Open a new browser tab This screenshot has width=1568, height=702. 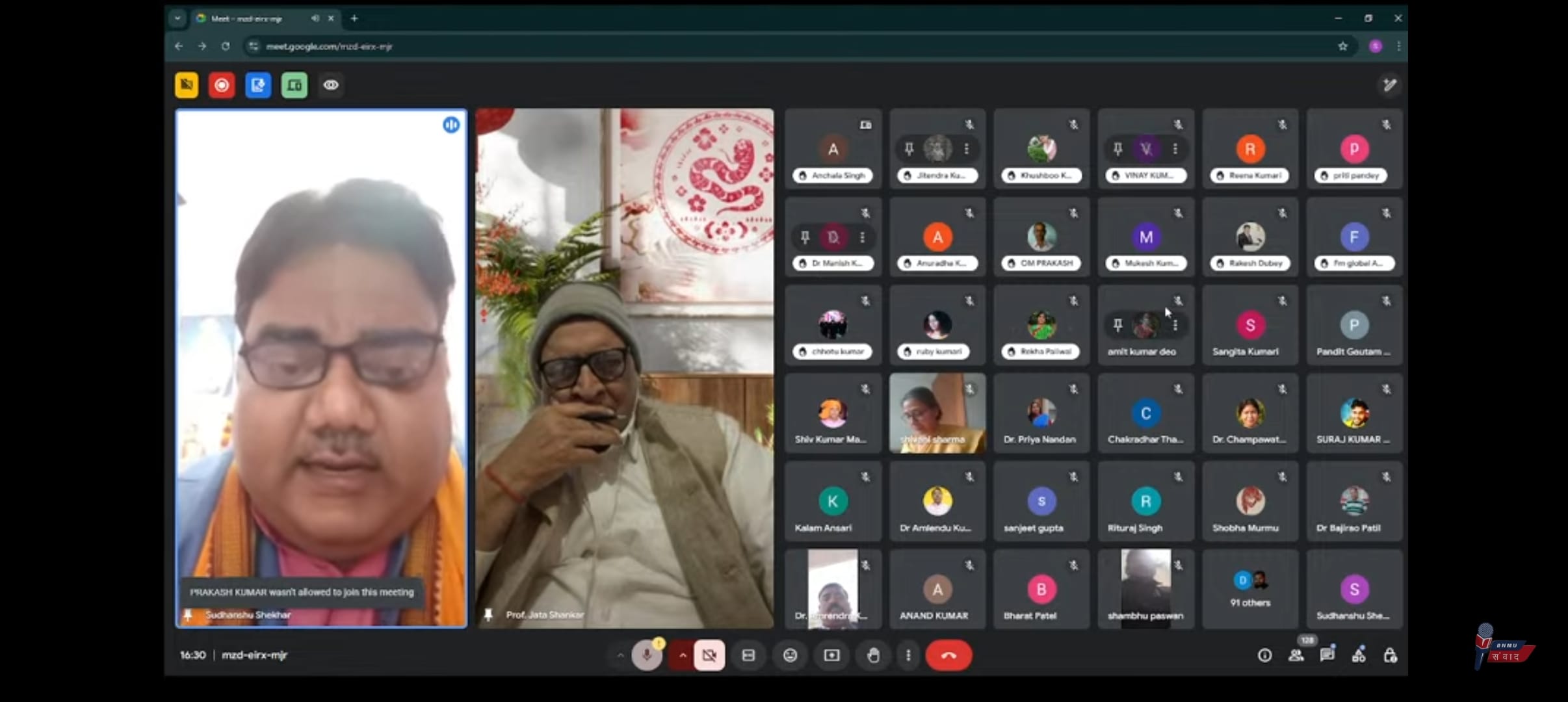[x=354, y=19]
